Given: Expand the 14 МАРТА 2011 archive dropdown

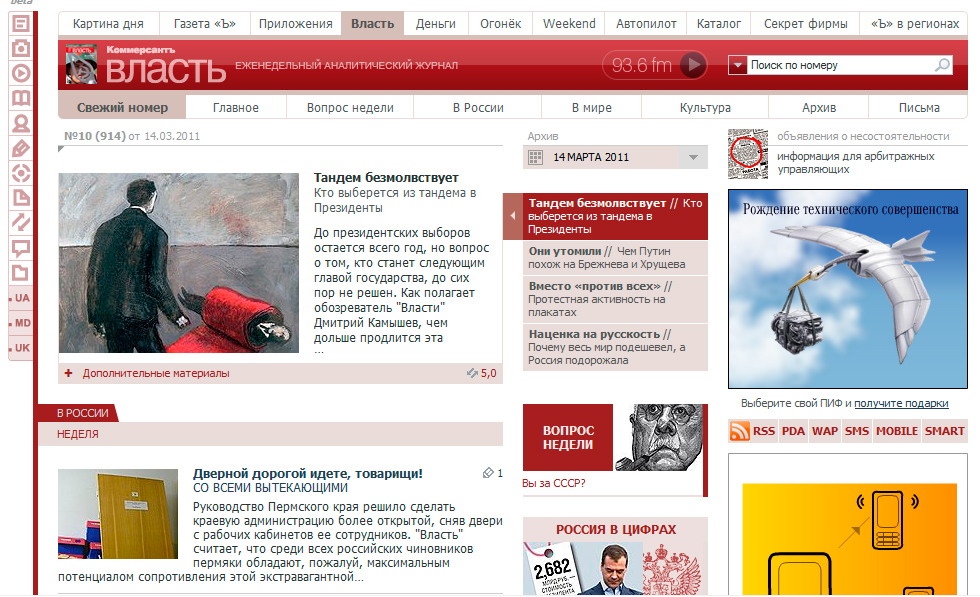Looking at the screenshot, I should 693,158.
